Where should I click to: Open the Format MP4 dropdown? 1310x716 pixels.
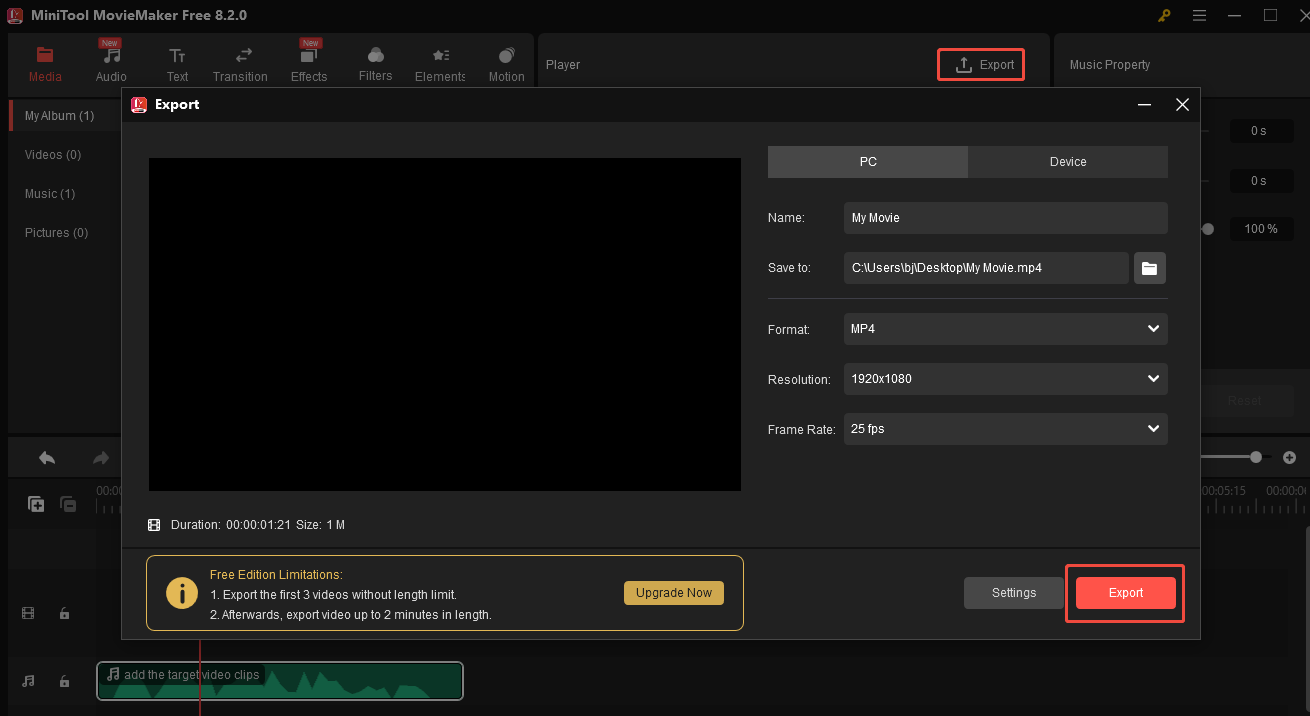click(1006, 329)
